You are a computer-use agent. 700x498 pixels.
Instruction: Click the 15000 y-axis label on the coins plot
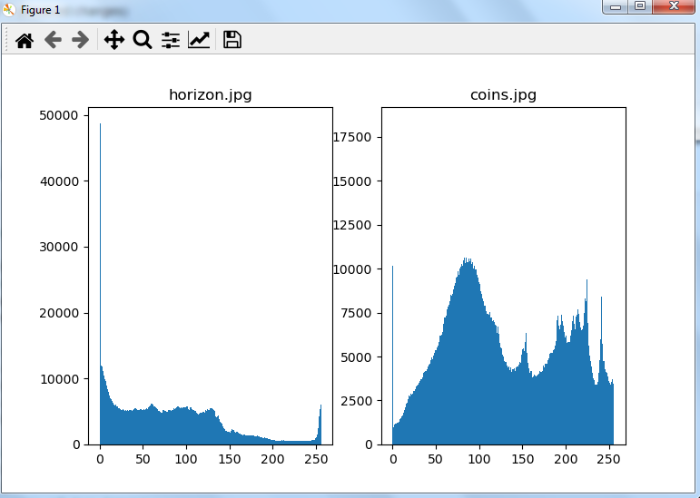click(352, 182)
